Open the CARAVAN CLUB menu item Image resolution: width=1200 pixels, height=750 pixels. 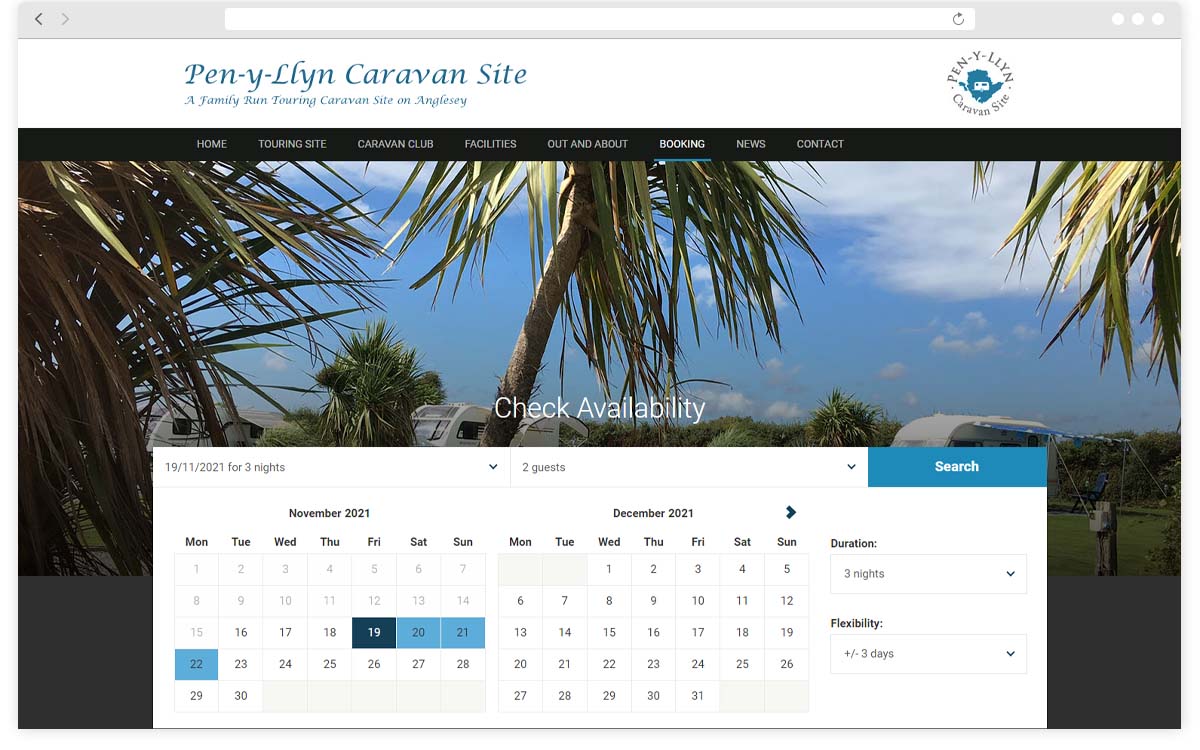396,144
